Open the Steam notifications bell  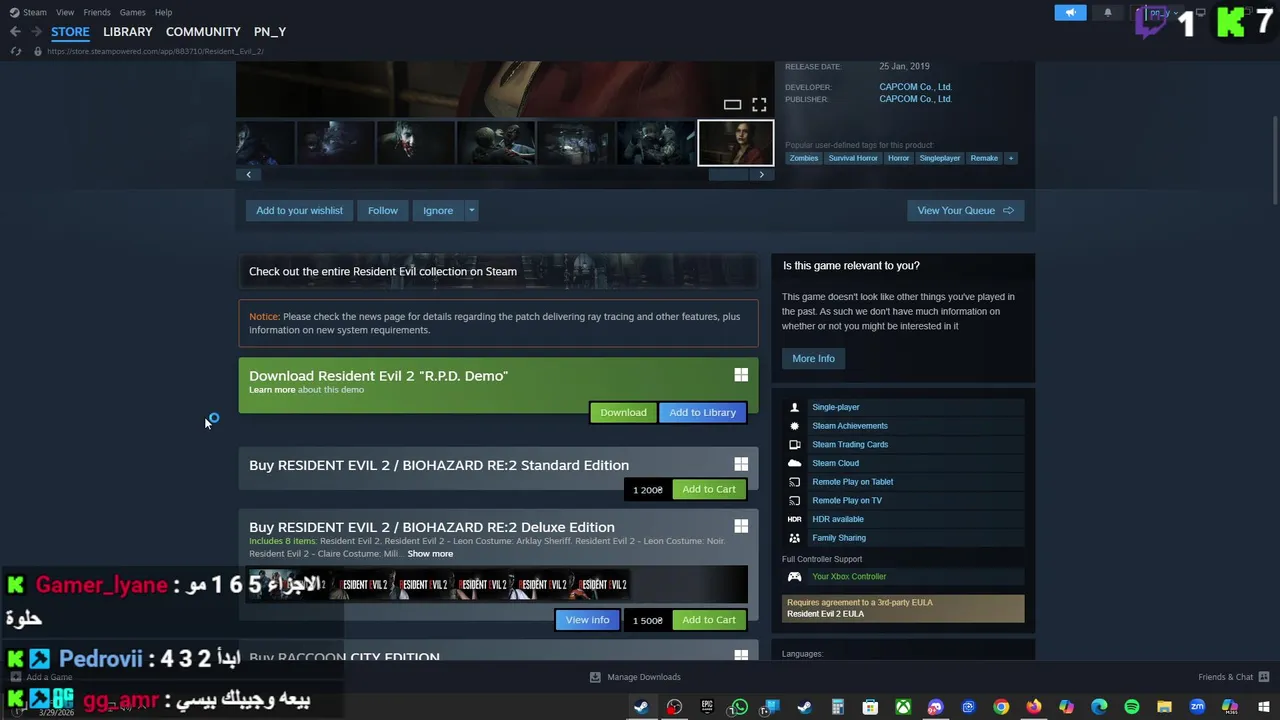(1107, 12)
